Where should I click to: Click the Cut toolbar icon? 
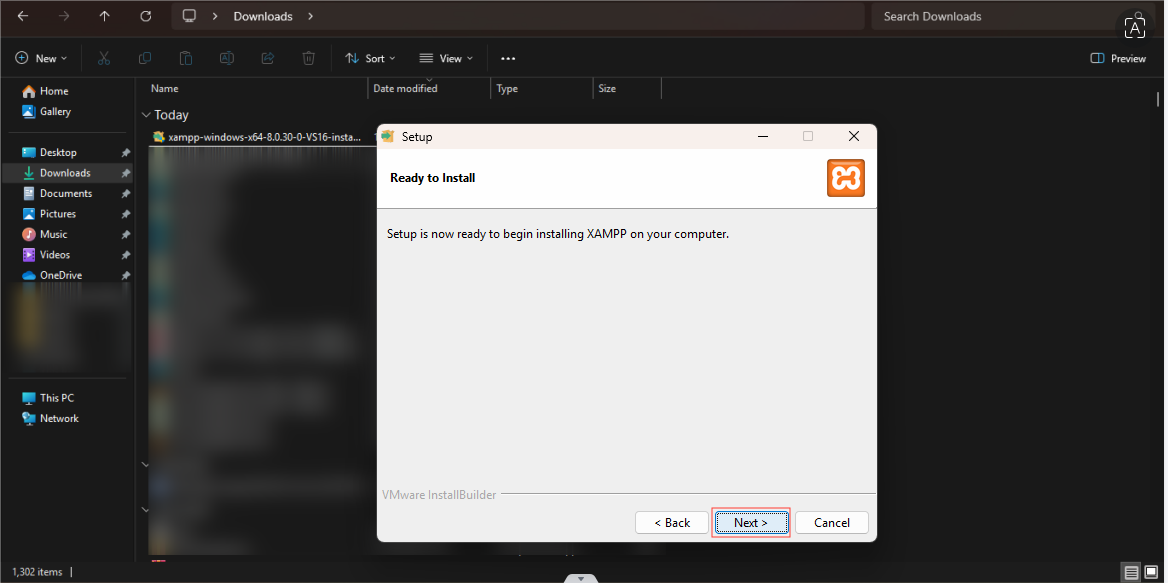(x=104, y=58)
